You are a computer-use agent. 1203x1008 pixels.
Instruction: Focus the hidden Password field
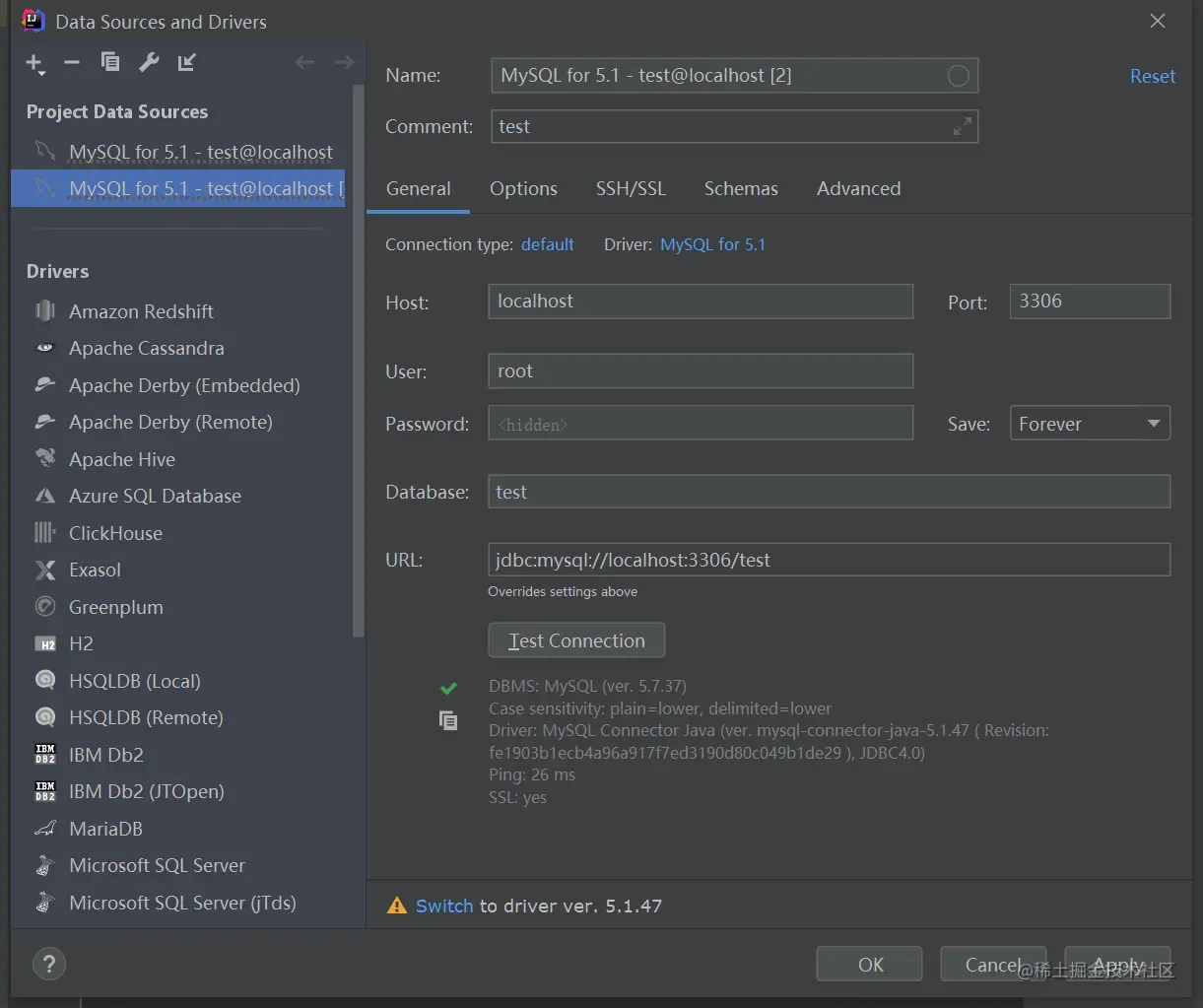(701, 424)
